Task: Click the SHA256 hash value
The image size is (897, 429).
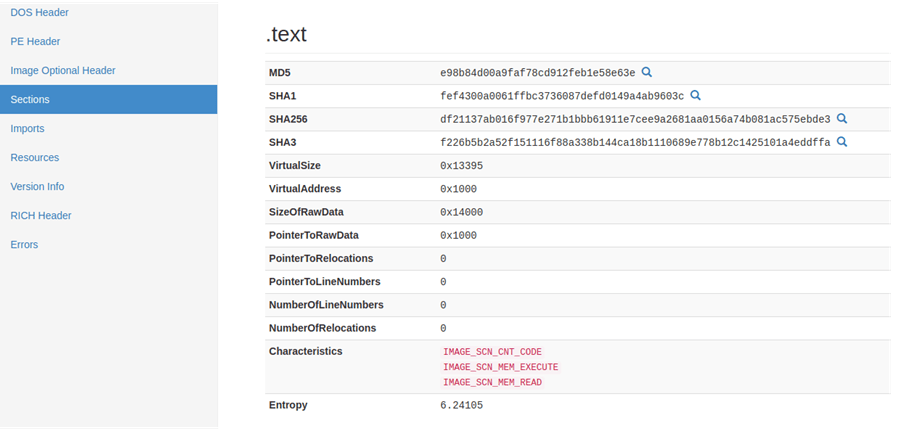Action: pyautogui.click(x=635, y=119)
